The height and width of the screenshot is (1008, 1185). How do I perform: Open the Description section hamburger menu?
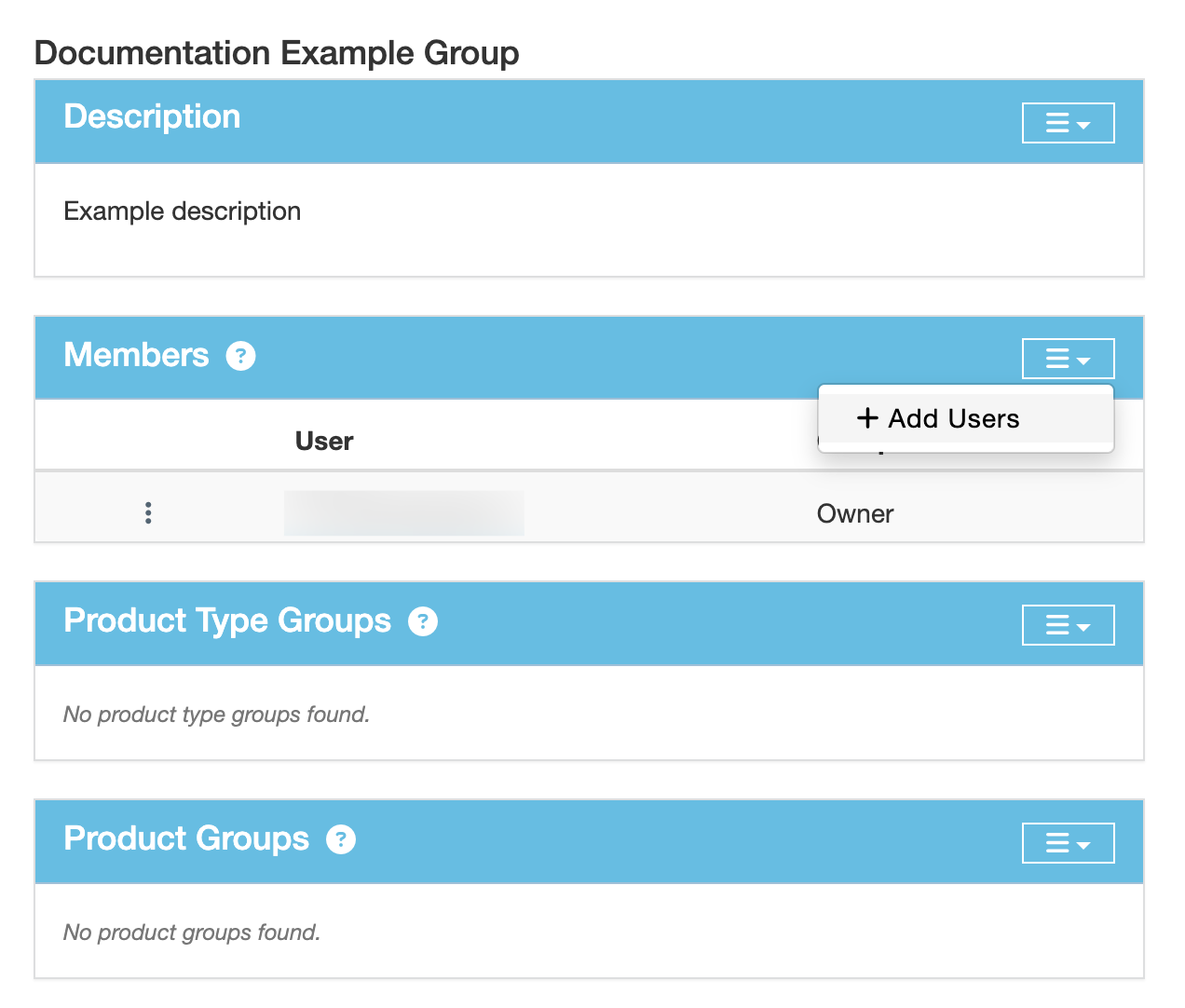(x=1068, y=123)
